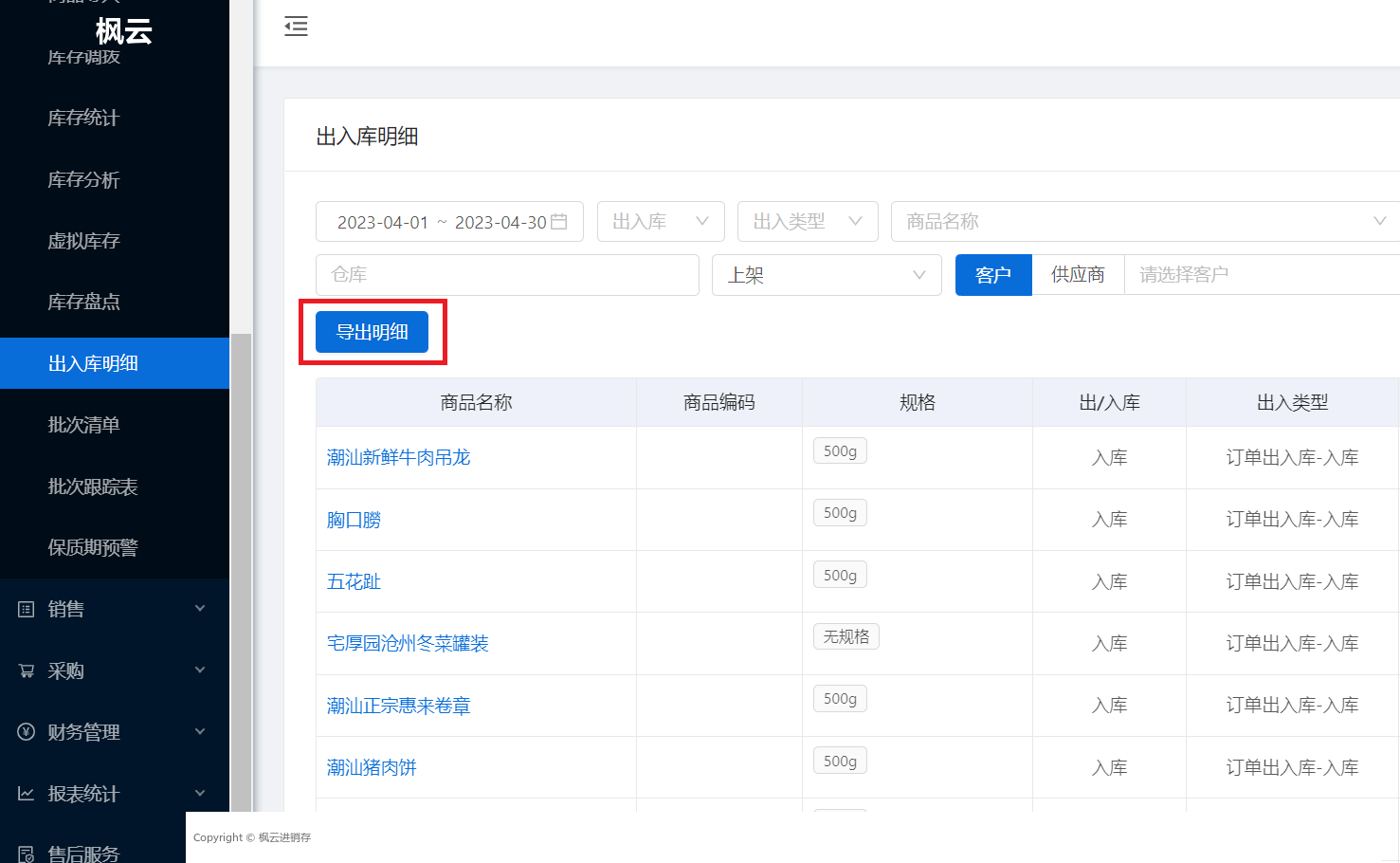This screenshot has width=1400, height=863.
Task: Open the product link 潮汕猪肉饼
Action: point(372,768)
